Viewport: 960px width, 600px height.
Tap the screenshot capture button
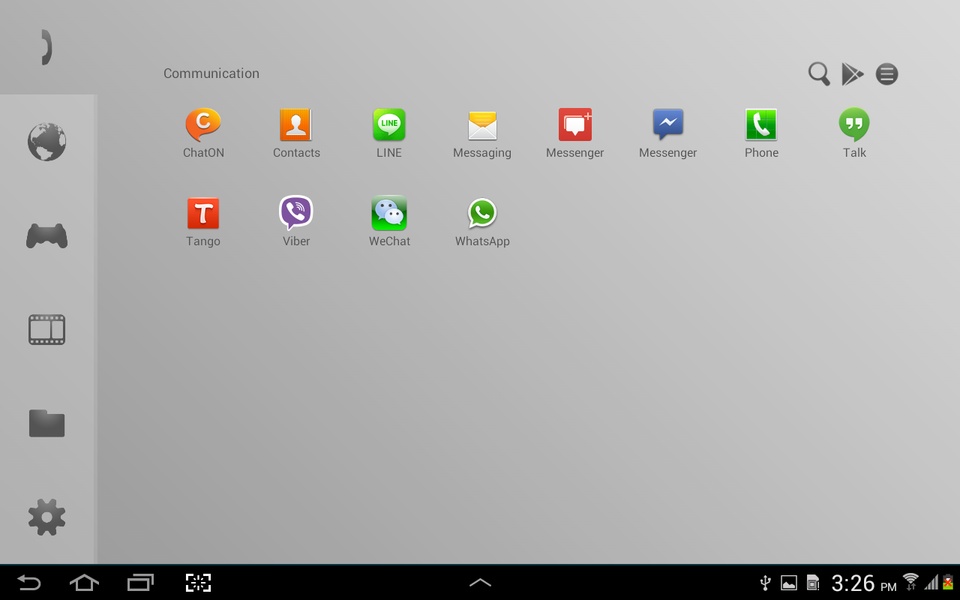click(198, 583)
